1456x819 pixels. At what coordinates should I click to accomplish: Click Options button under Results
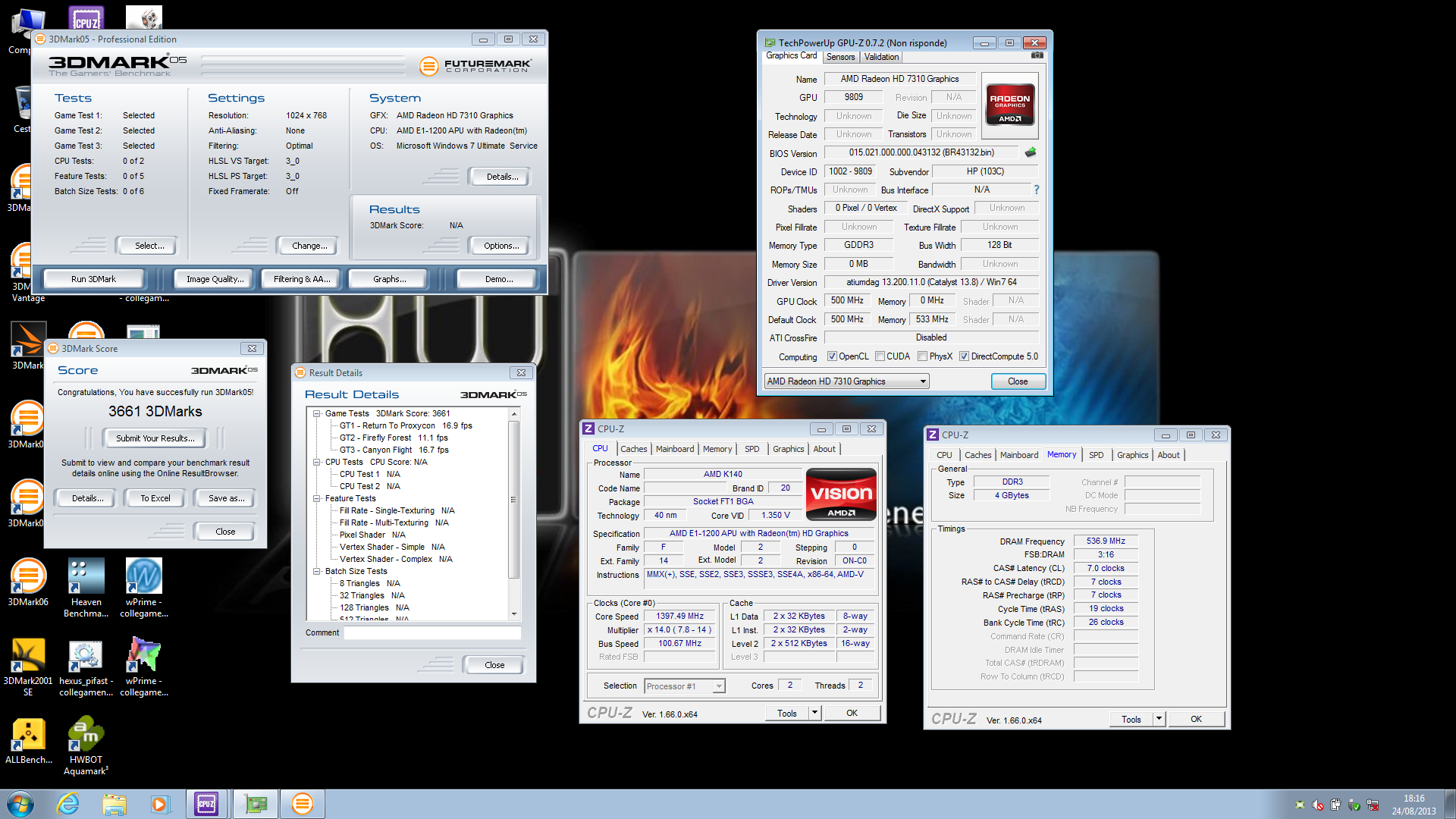501,246
